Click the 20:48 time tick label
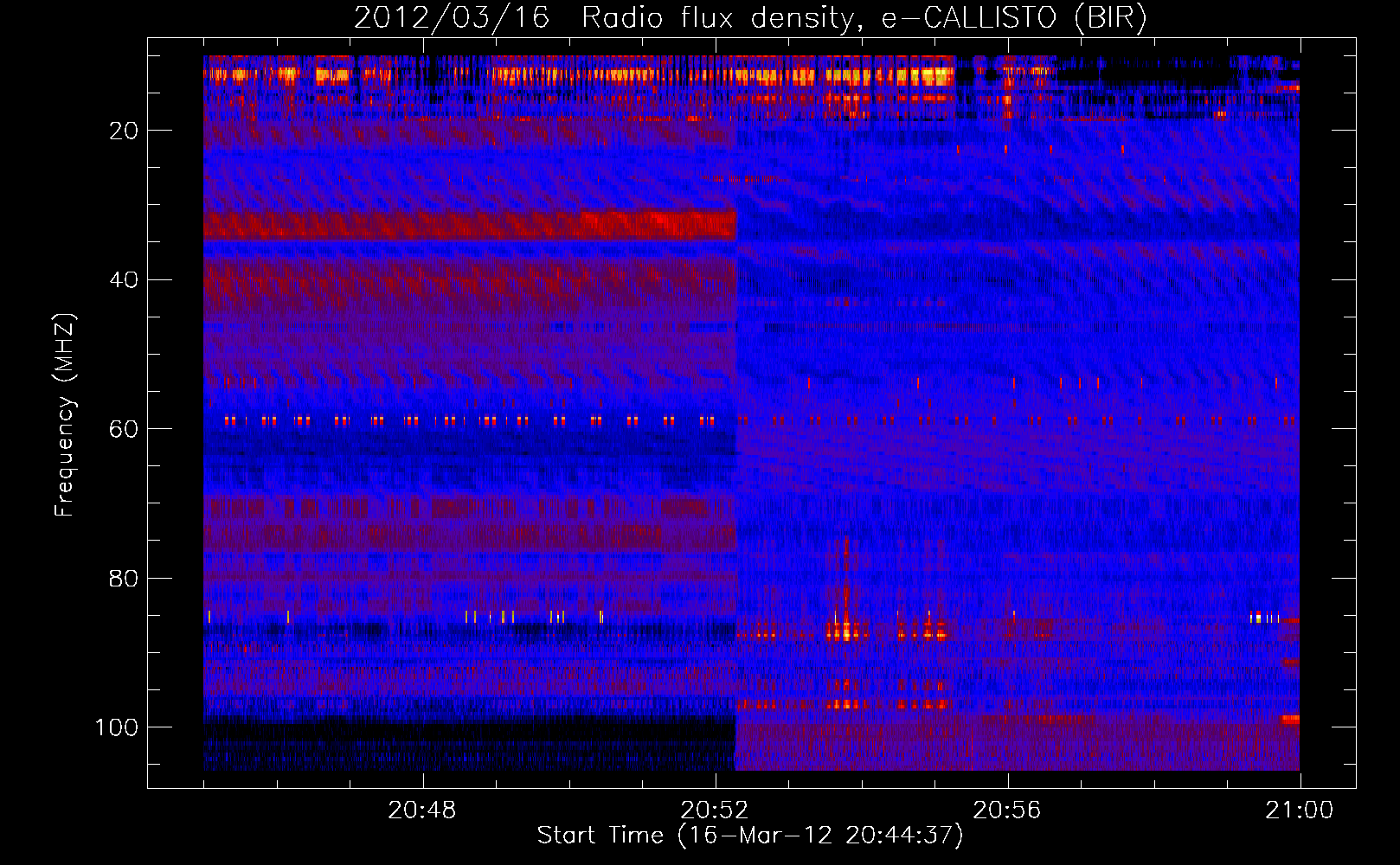 422,811
